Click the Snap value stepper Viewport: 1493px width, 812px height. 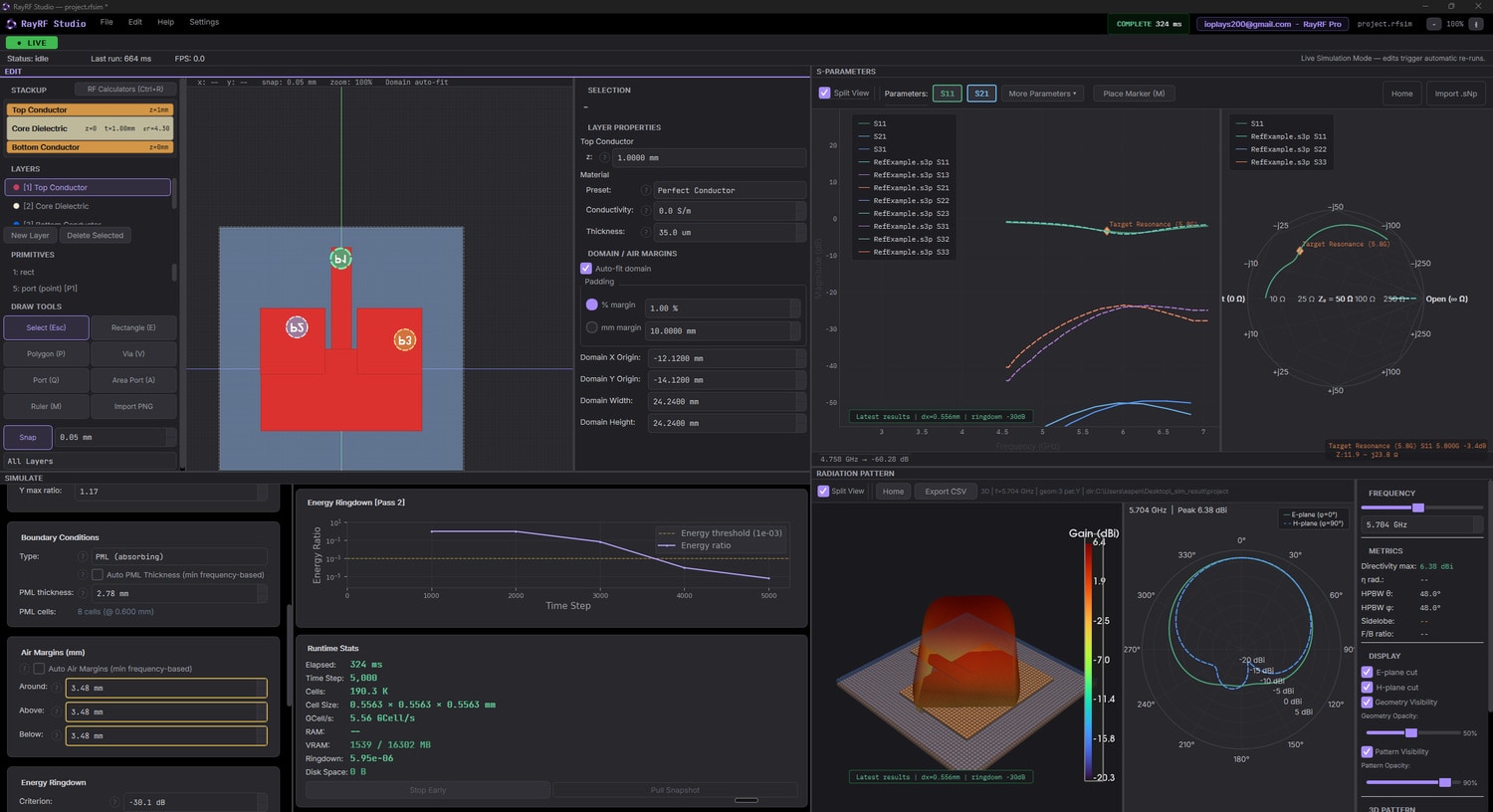click(171, 437)
